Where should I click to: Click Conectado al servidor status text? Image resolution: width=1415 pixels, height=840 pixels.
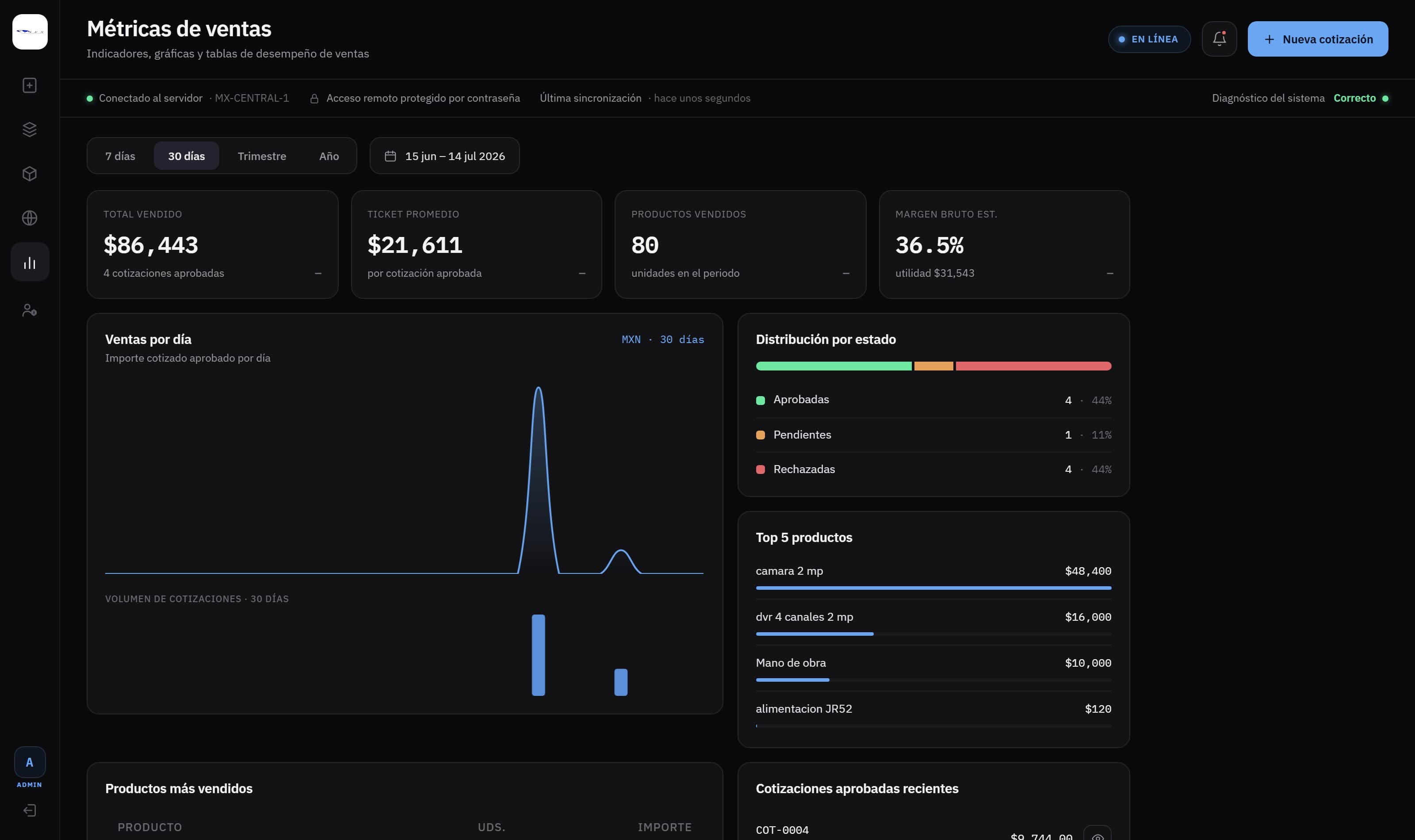tap(150, 98)
